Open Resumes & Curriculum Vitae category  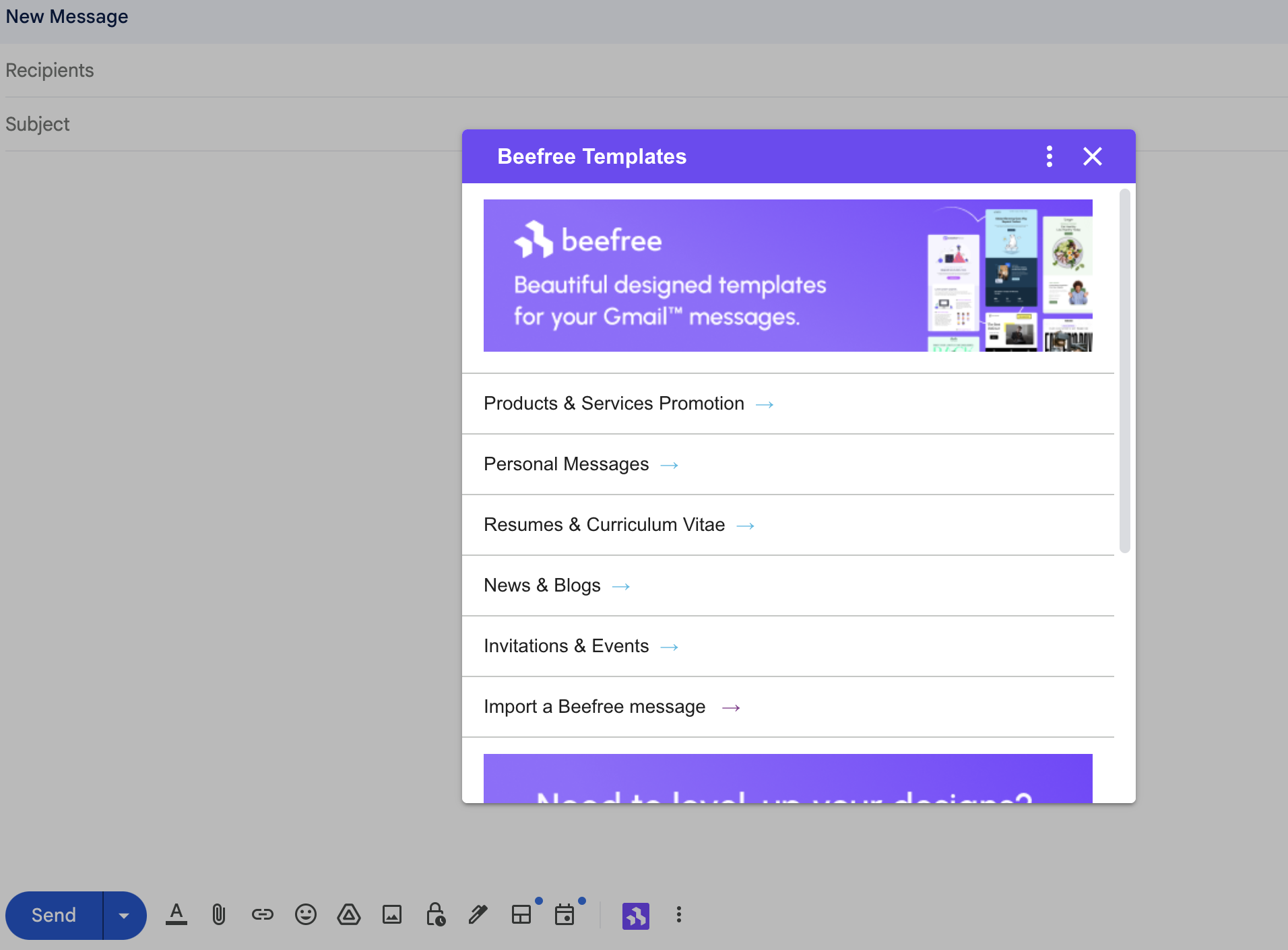point(788,525)
